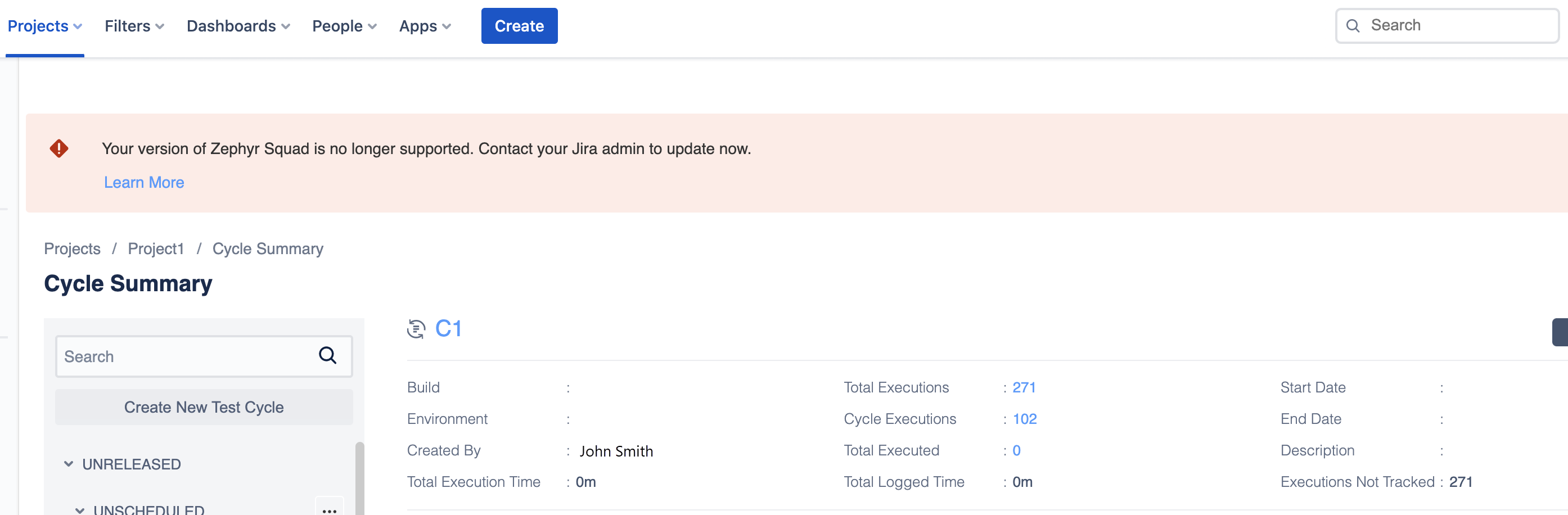The width and height of the screenshot is (1568, 515).
Task: Focus the cycle panel Search field
Action: point(186,356)
